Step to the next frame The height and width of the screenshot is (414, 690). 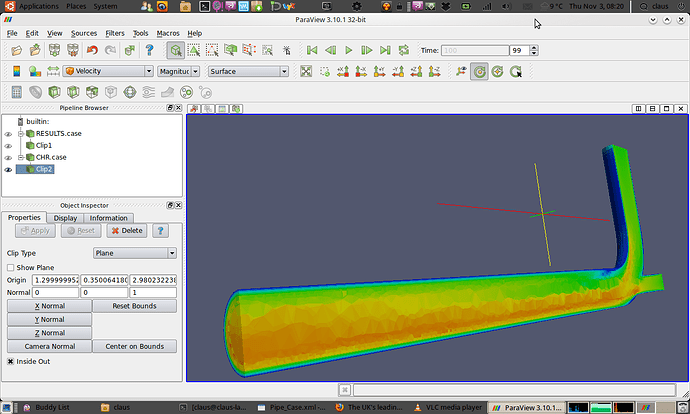pyautogui.click(x=367, y=50)
